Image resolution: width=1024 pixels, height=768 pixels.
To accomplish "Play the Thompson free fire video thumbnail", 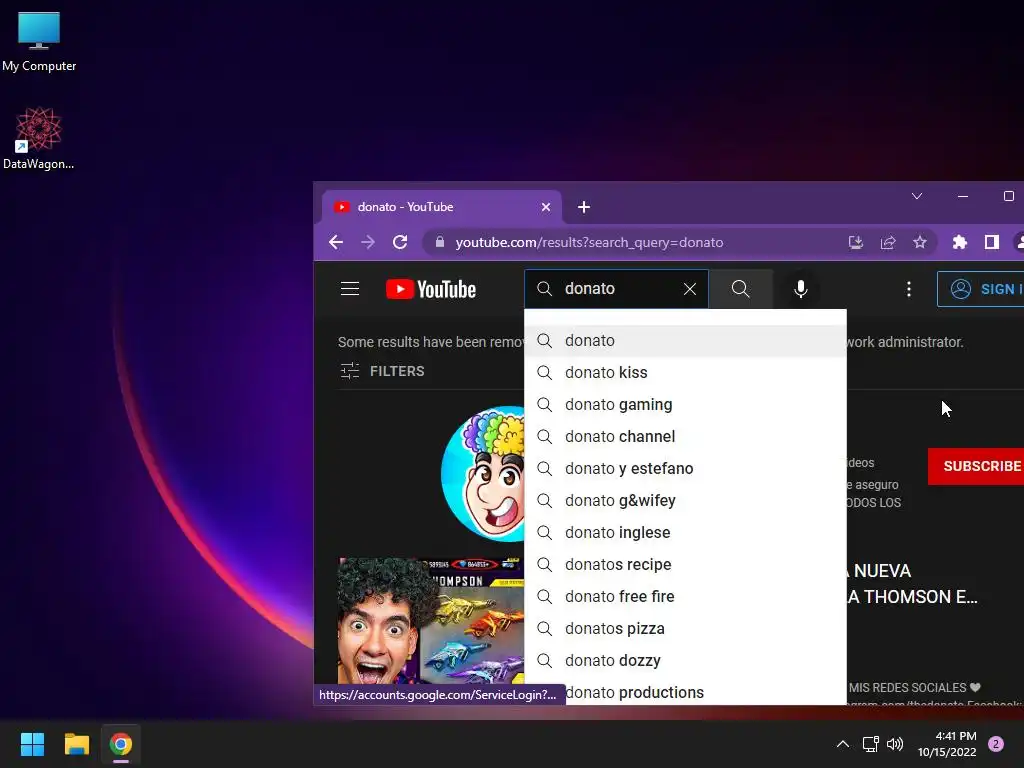I will tap(431, 620).
